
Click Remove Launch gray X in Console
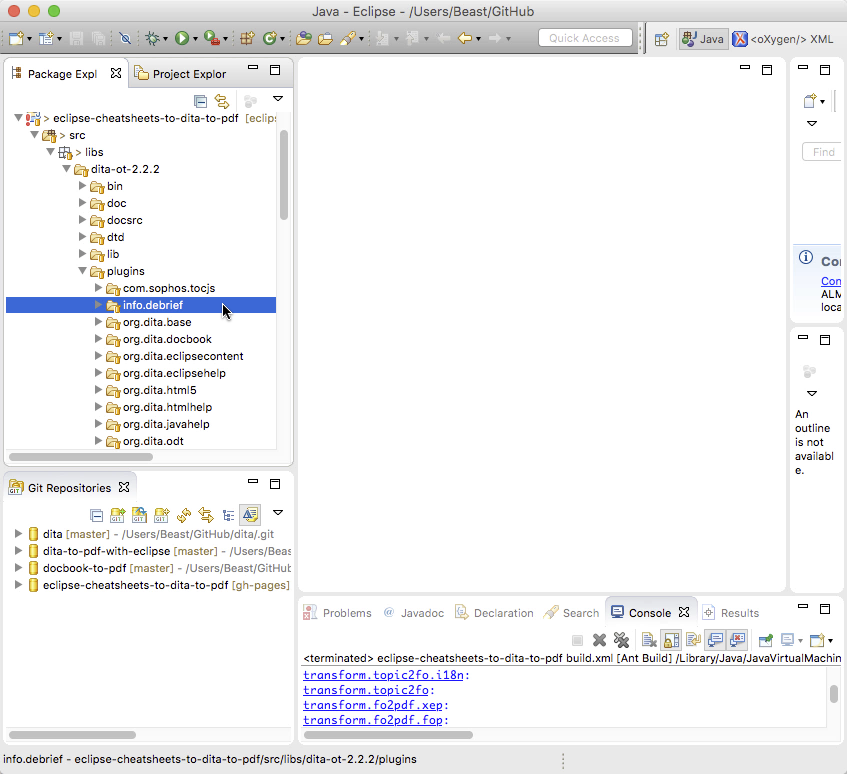(x=599, y=641)
